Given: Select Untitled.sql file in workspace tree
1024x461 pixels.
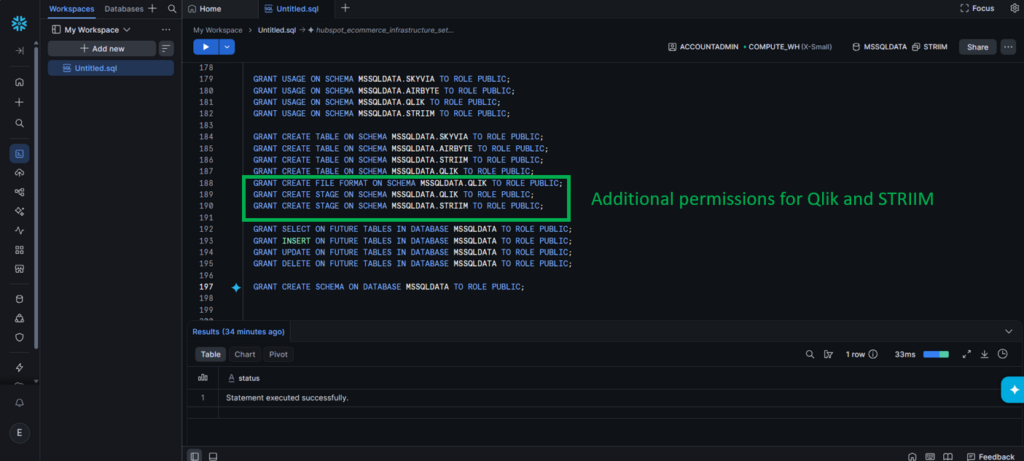Looking at the screenshot, I should pyautogui.click(x=111, y=68).
